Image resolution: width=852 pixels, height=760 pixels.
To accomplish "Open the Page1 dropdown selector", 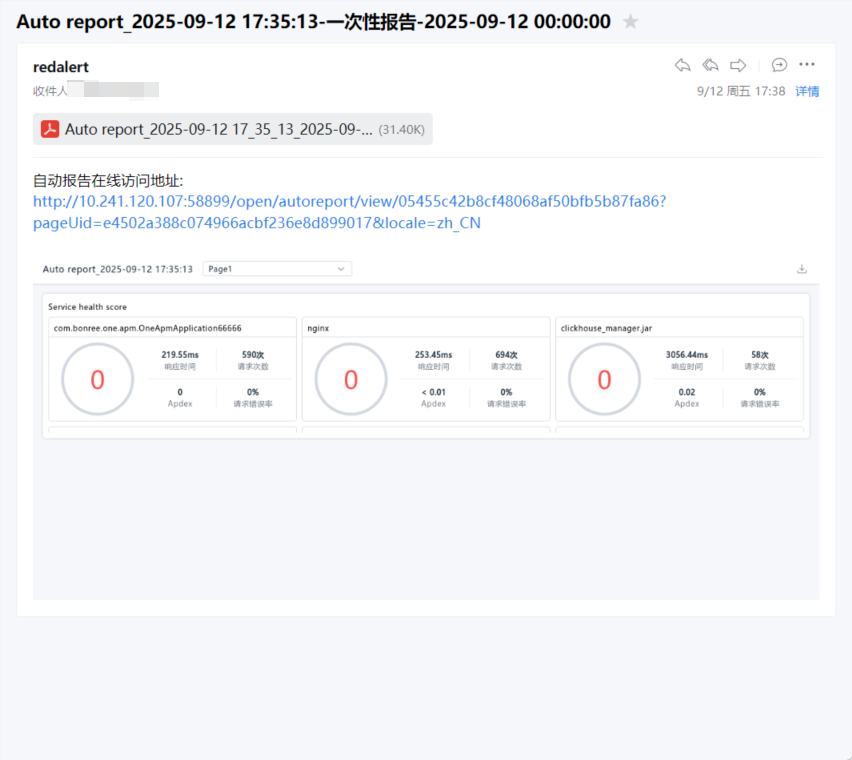I will 277,269.
